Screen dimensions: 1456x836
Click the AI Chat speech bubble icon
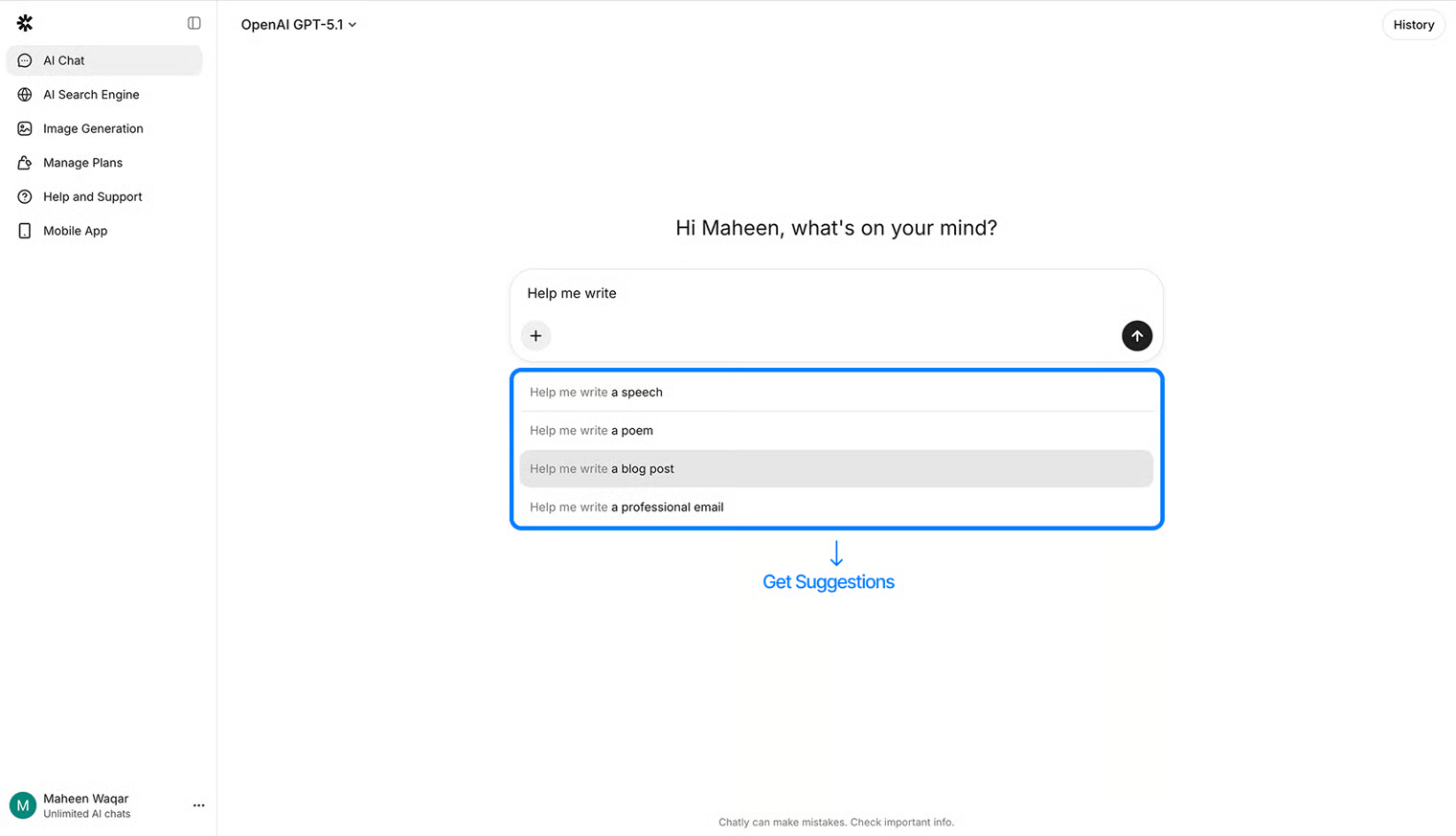click(x=25, y=60)
